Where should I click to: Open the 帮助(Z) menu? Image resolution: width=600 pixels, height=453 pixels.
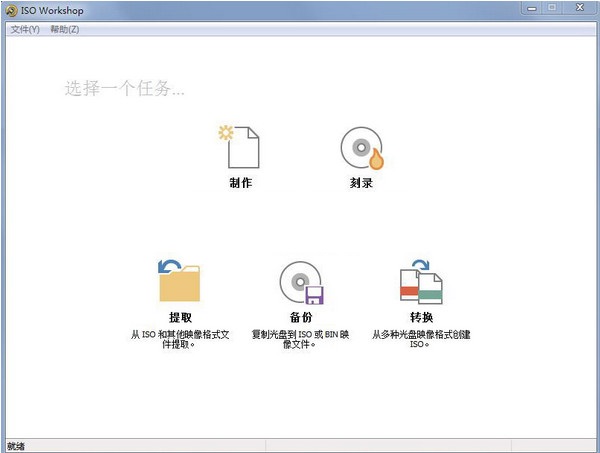click(x=64, y=29)
